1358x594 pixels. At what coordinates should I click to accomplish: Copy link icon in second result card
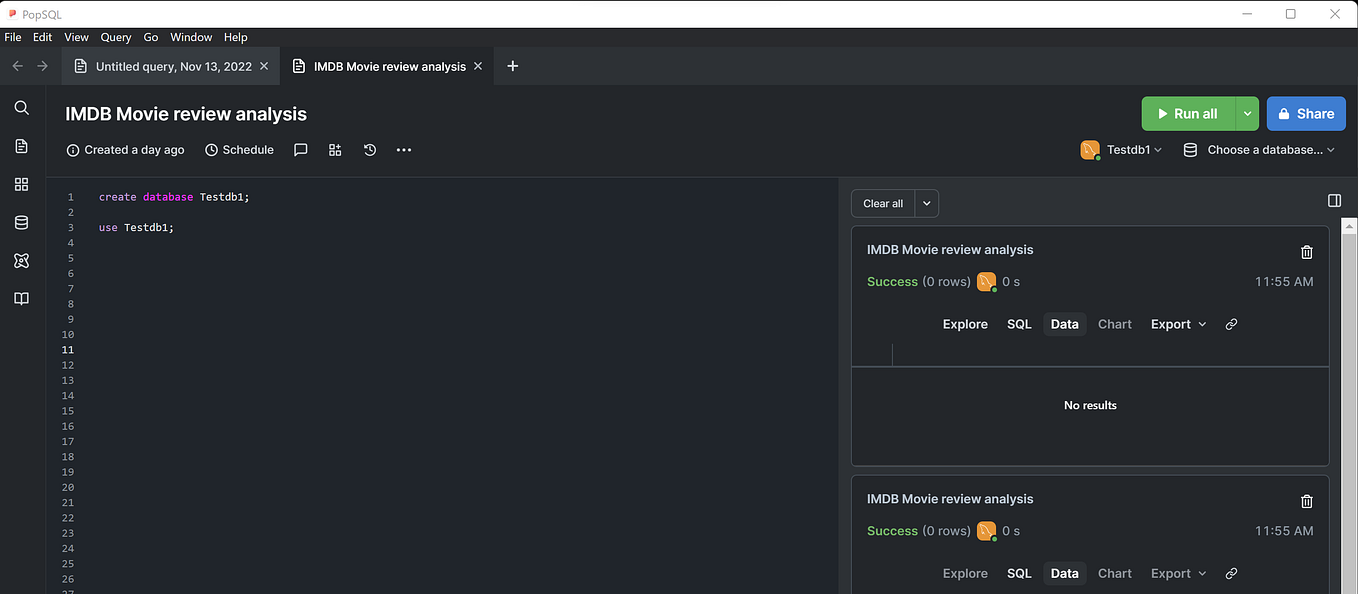tap(1231, 573)
